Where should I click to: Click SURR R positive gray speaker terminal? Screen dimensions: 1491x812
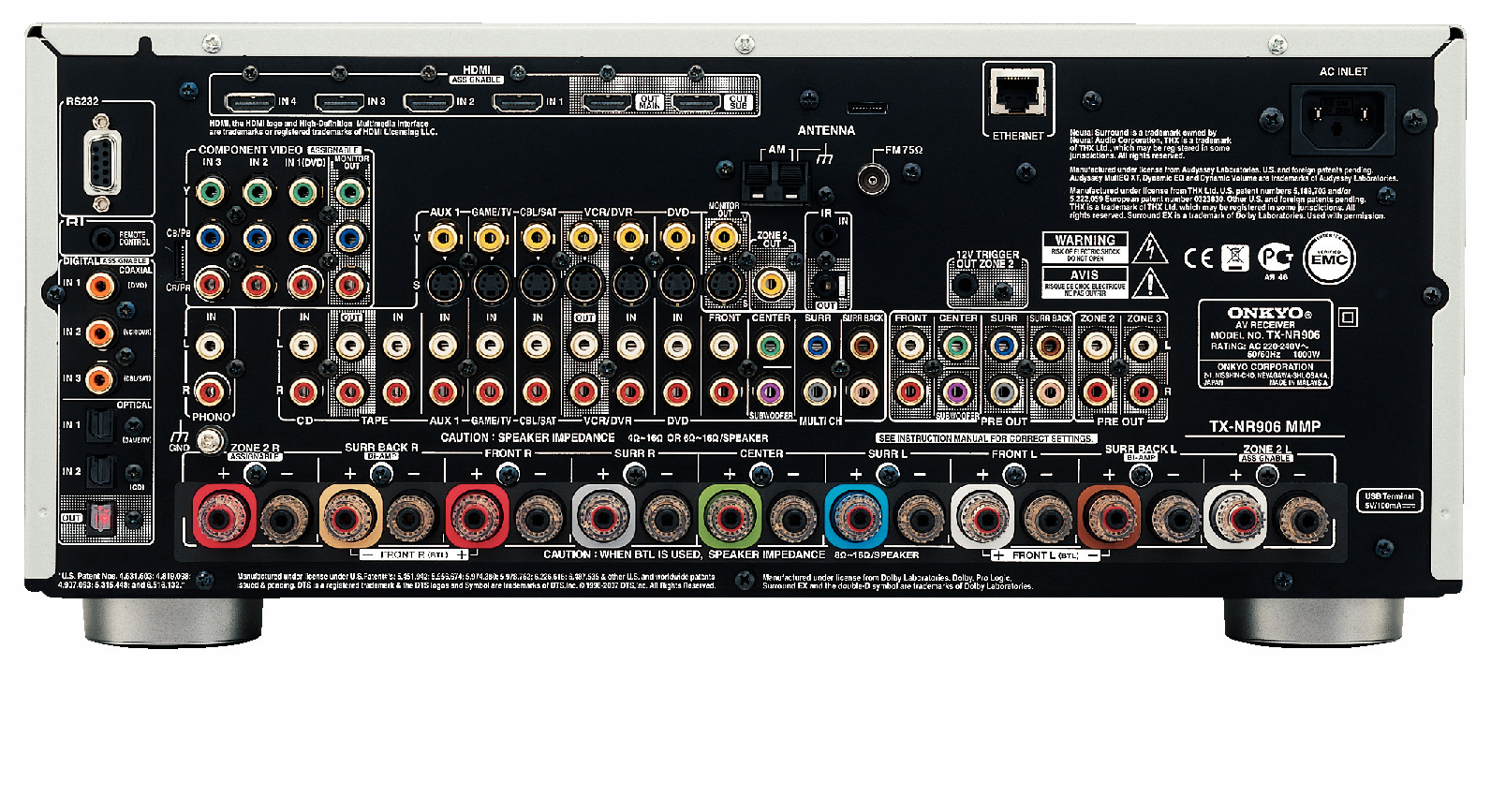[603, 518]
